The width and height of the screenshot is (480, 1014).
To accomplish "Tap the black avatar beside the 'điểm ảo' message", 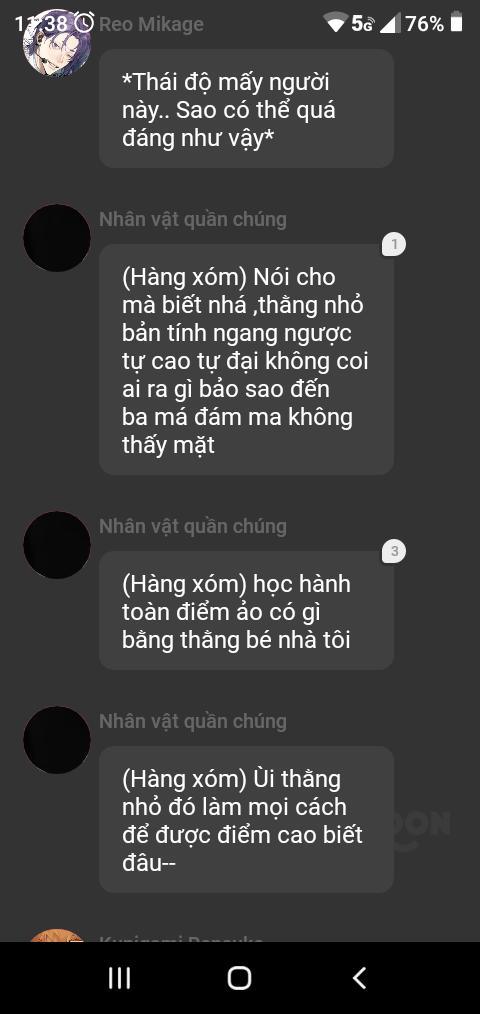I will tap(57, 545).
